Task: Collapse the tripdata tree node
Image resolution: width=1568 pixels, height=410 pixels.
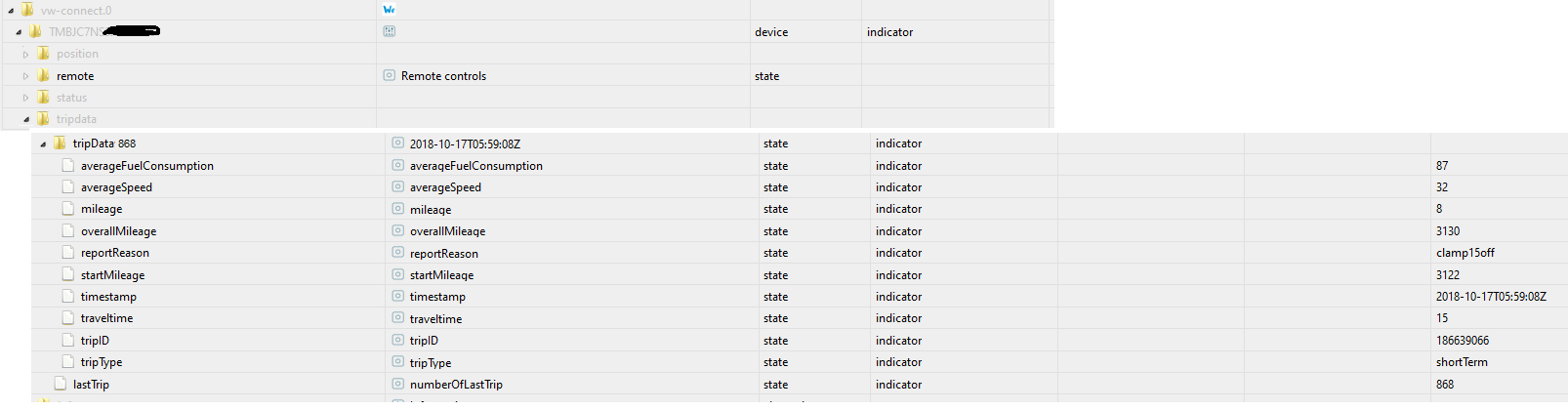Action: (x=26, y=119)
